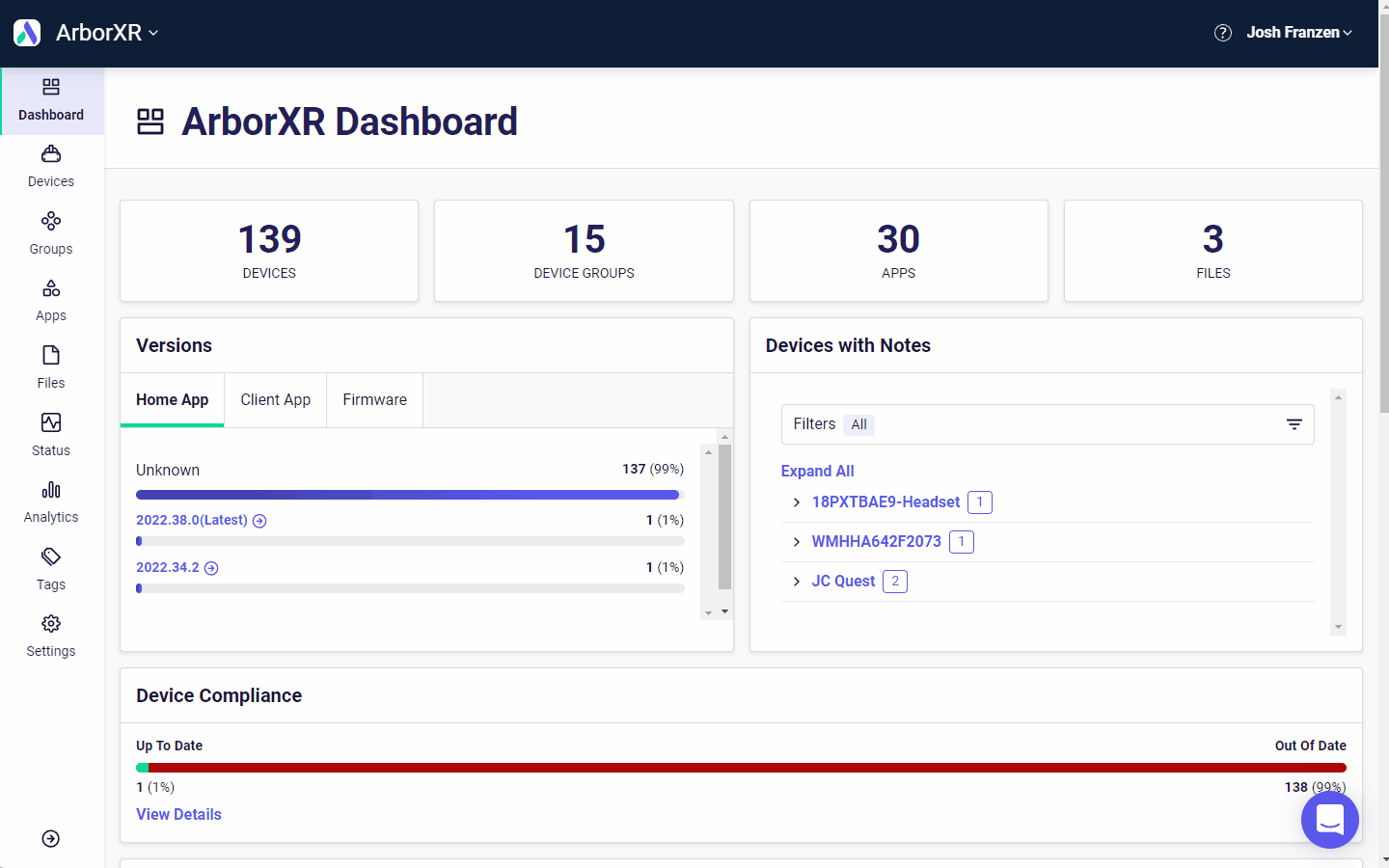Expand the 18PXTBAE9-Headset notes row

pyautogui.click(x=797, y=502)
